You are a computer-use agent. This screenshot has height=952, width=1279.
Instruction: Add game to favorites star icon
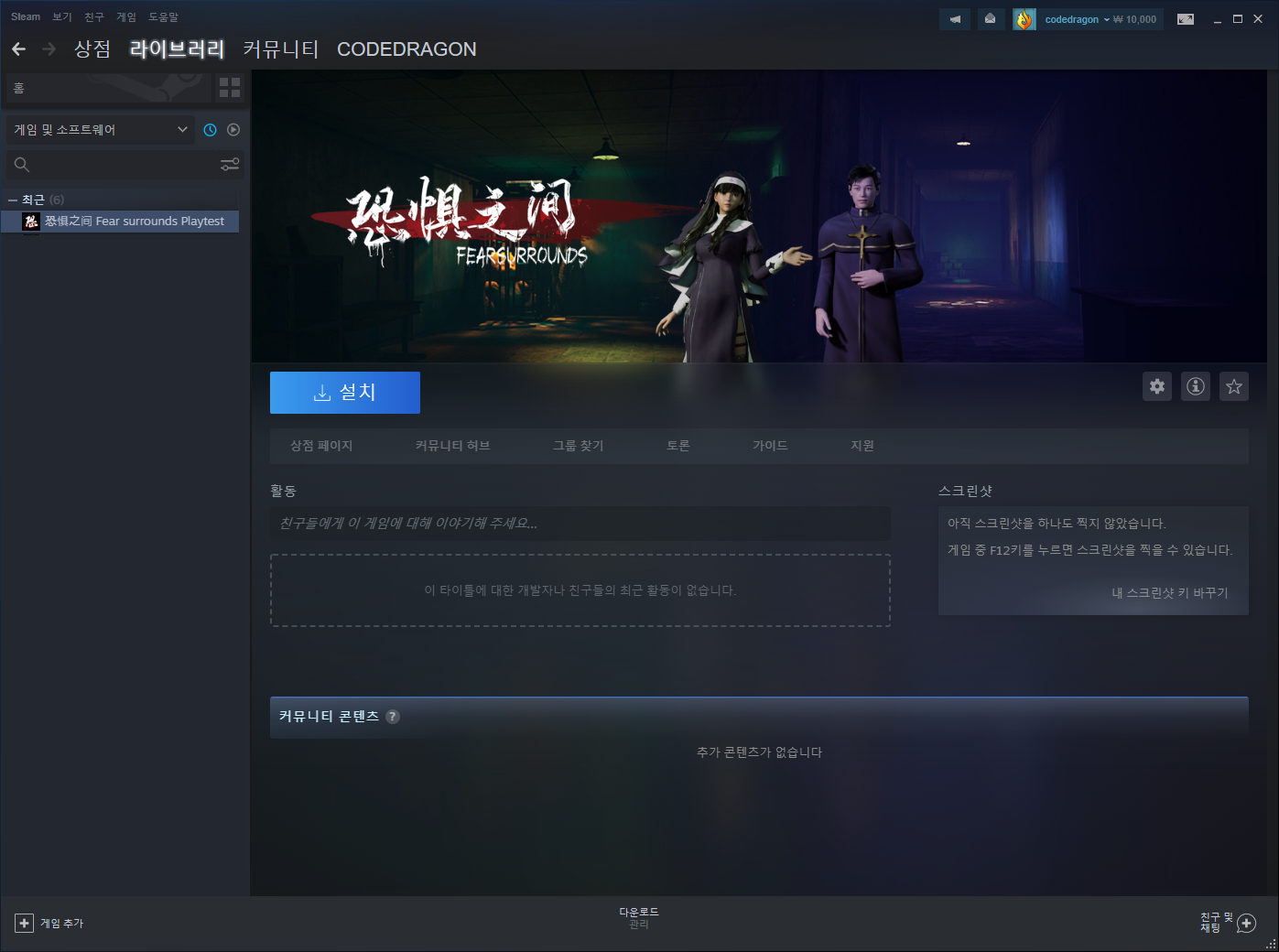coord(1234,386)
